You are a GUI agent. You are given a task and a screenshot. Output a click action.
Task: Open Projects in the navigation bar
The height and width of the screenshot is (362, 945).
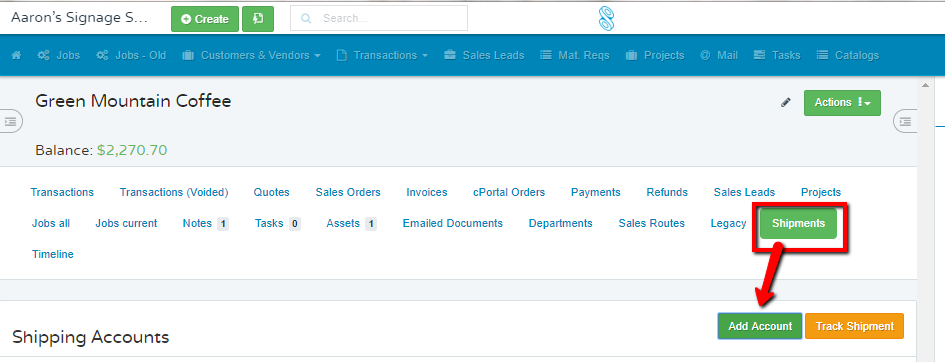655,55
